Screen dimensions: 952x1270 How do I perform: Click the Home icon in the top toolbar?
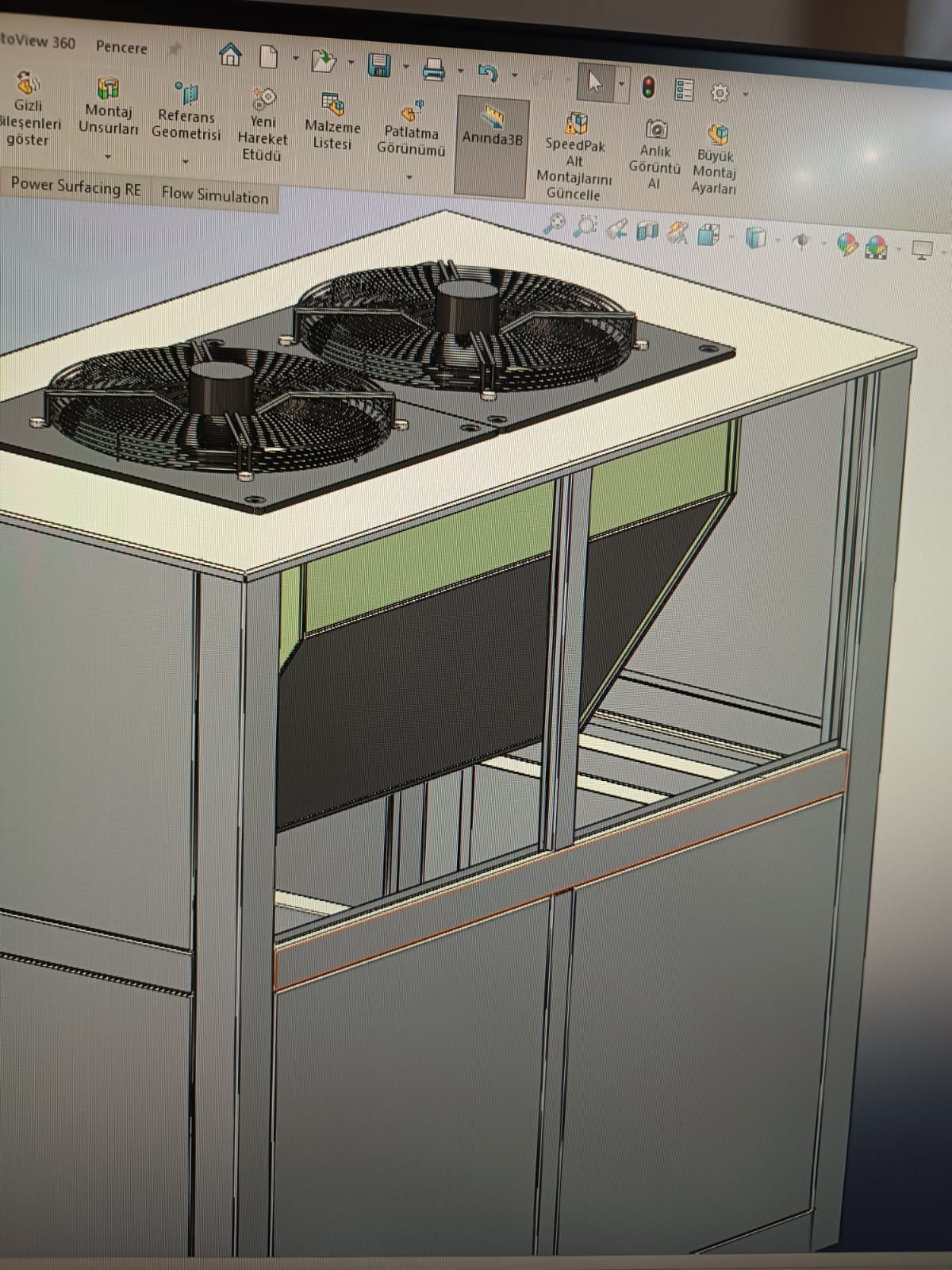click(230, 55)
